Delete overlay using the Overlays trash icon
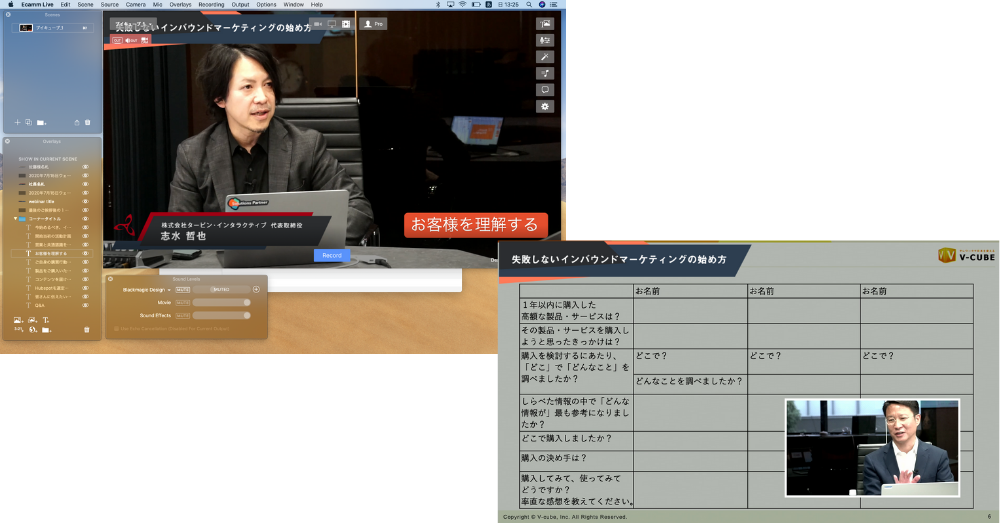This screenshot has height=523, width=1000. tap(86, 329)
